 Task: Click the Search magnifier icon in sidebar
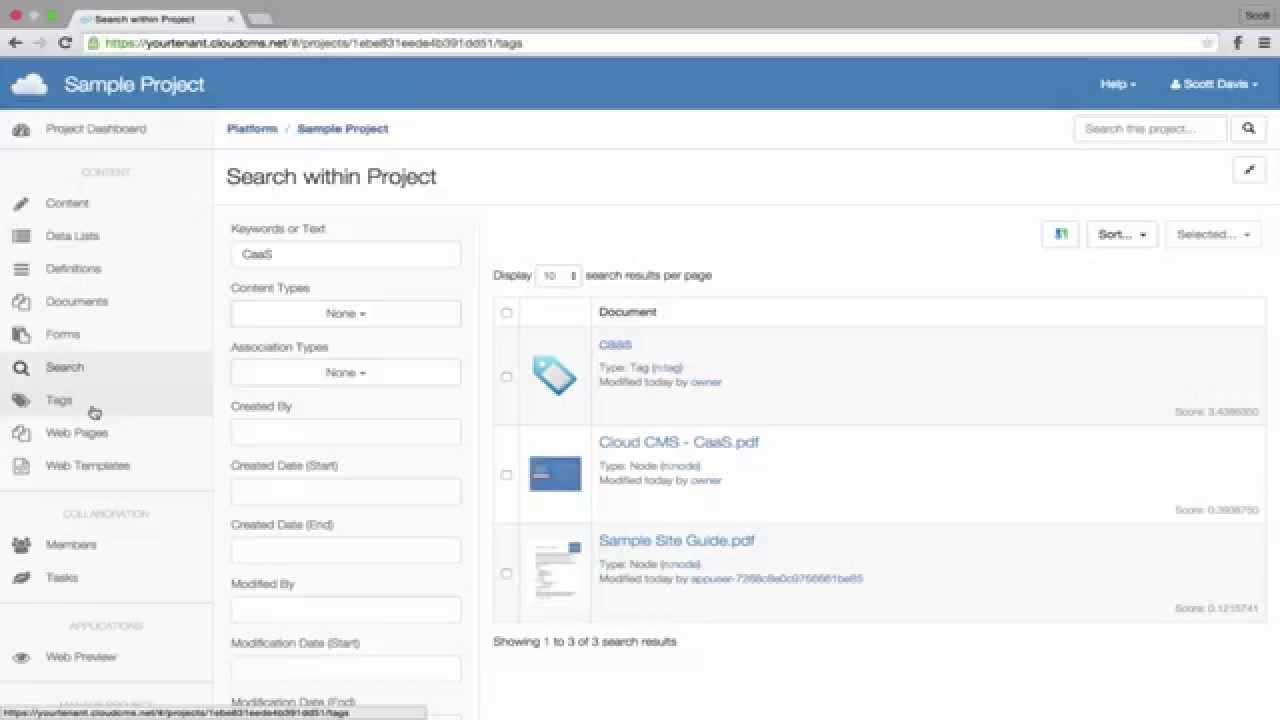click(x=21, y=368)
